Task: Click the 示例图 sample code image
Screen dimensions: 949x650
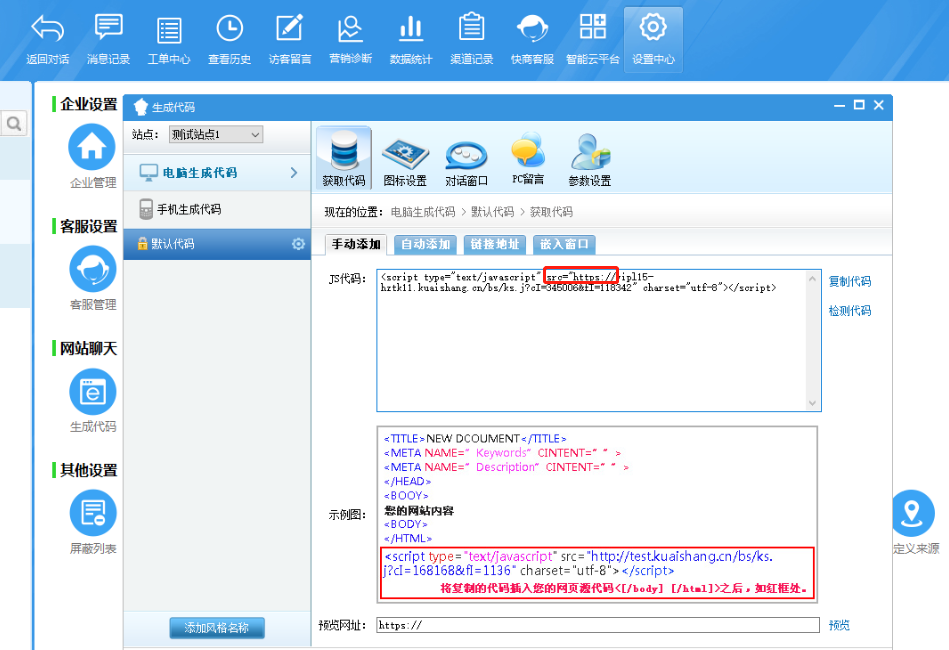Action: [x=597, y=514]
